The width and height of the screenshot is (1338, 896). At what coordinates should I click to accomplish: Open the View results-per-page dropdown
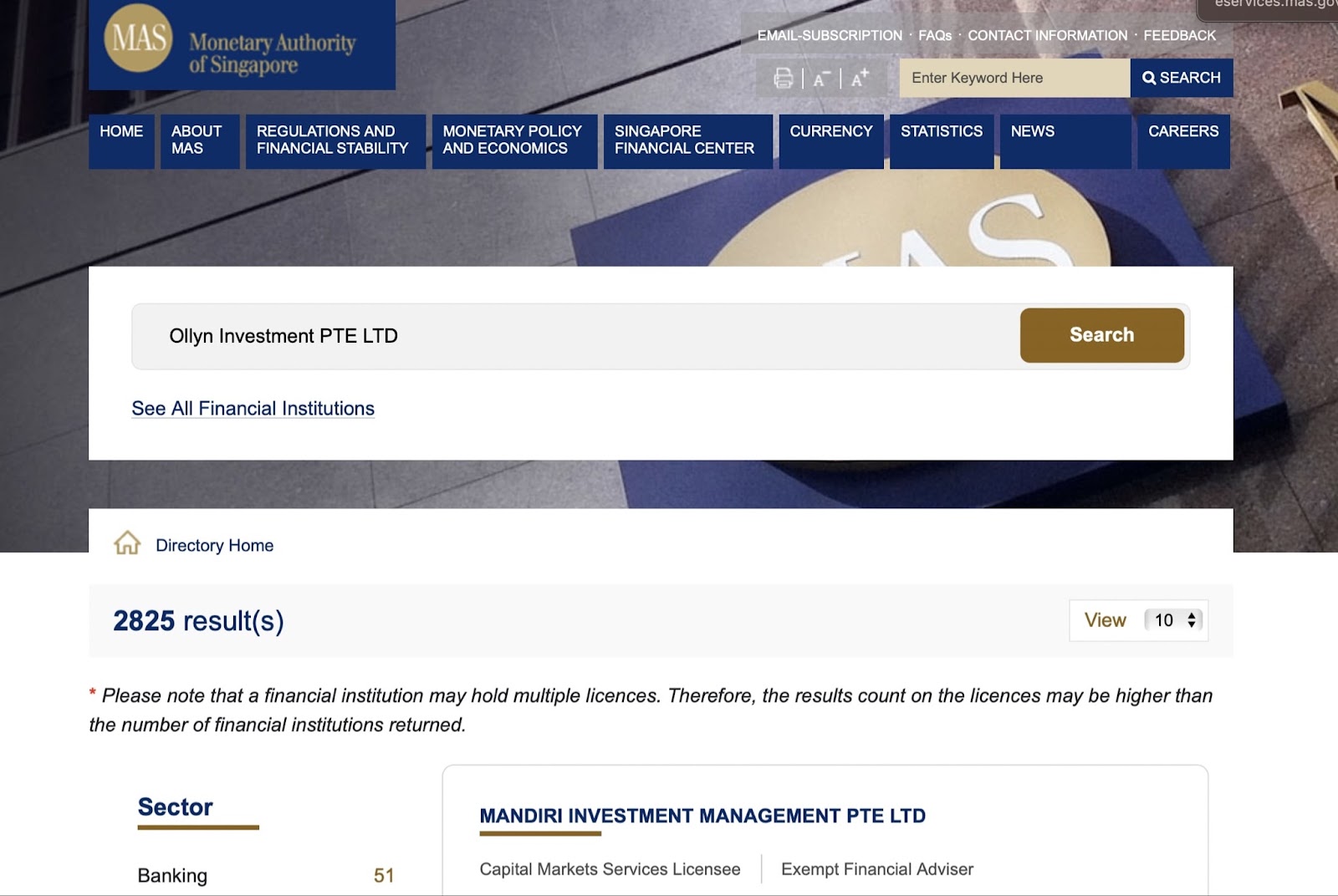point(1173,620)
